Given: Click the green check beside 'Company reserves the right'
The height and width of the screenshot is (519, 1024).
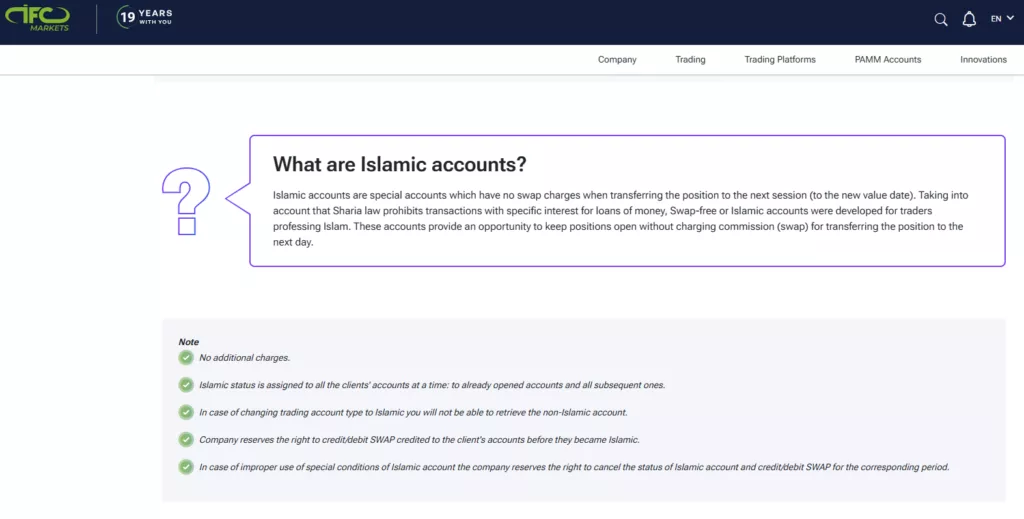Looking at the screenshot, I should tap(186, 440).
